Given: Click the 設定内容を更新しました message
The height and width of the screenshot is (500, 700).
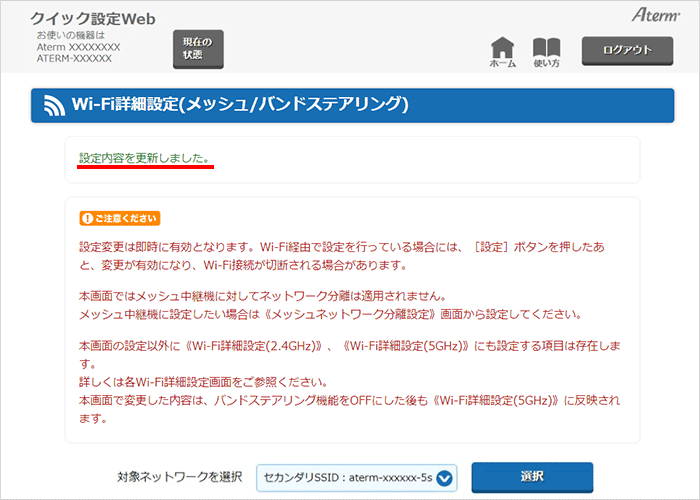Looking at the screenshot, I should (x=145, y=159).
